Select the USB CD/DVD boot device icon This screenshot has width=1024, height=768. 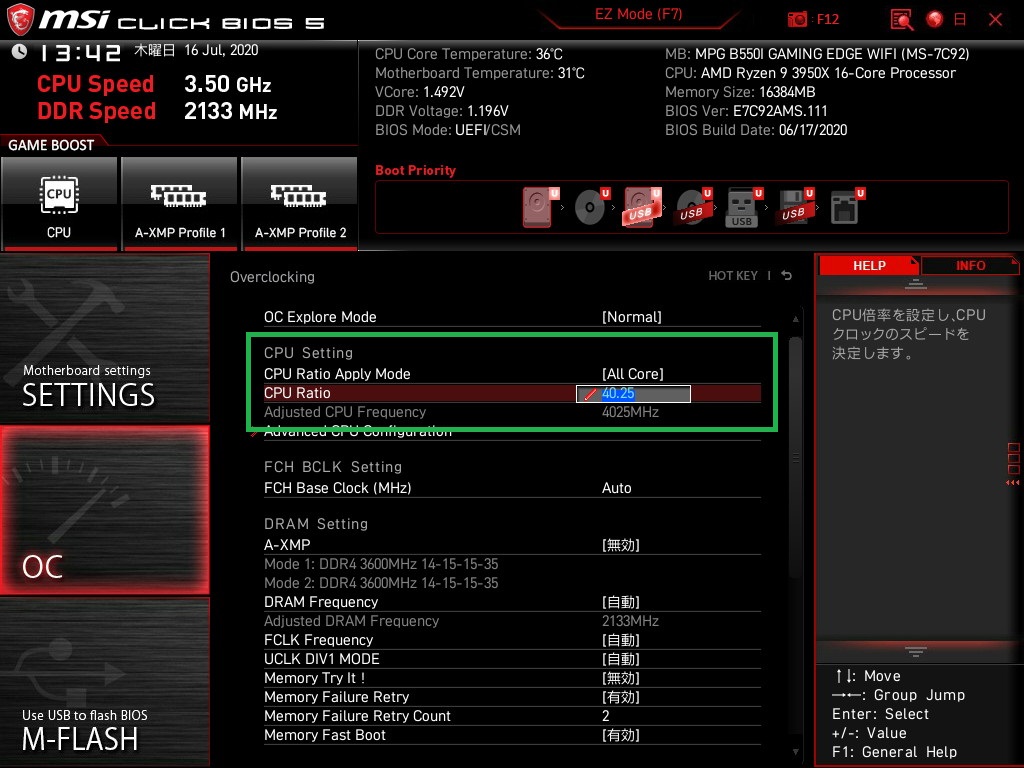[x=693, y=207]
